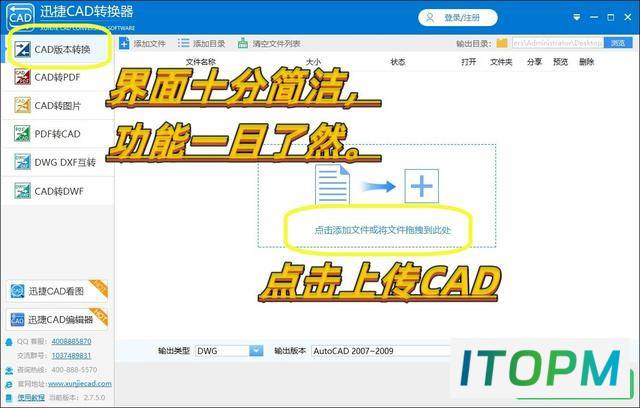The image size is (640, 408).
Task: Click the 预览 column header
Action: click(560, 62)
